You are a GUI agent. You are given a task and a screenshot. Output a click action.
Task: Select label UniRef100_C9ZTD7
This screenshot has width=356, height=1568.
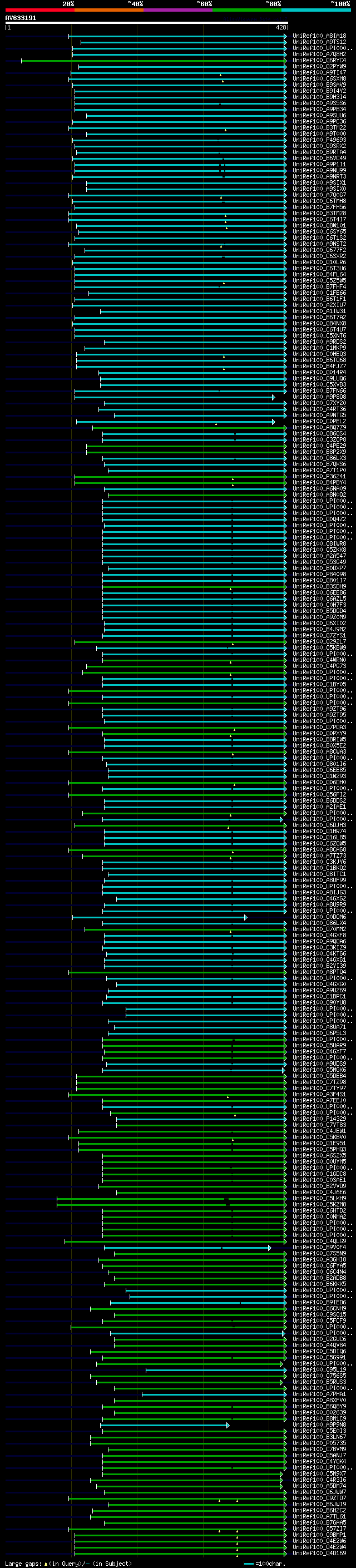click(319, 1498)
